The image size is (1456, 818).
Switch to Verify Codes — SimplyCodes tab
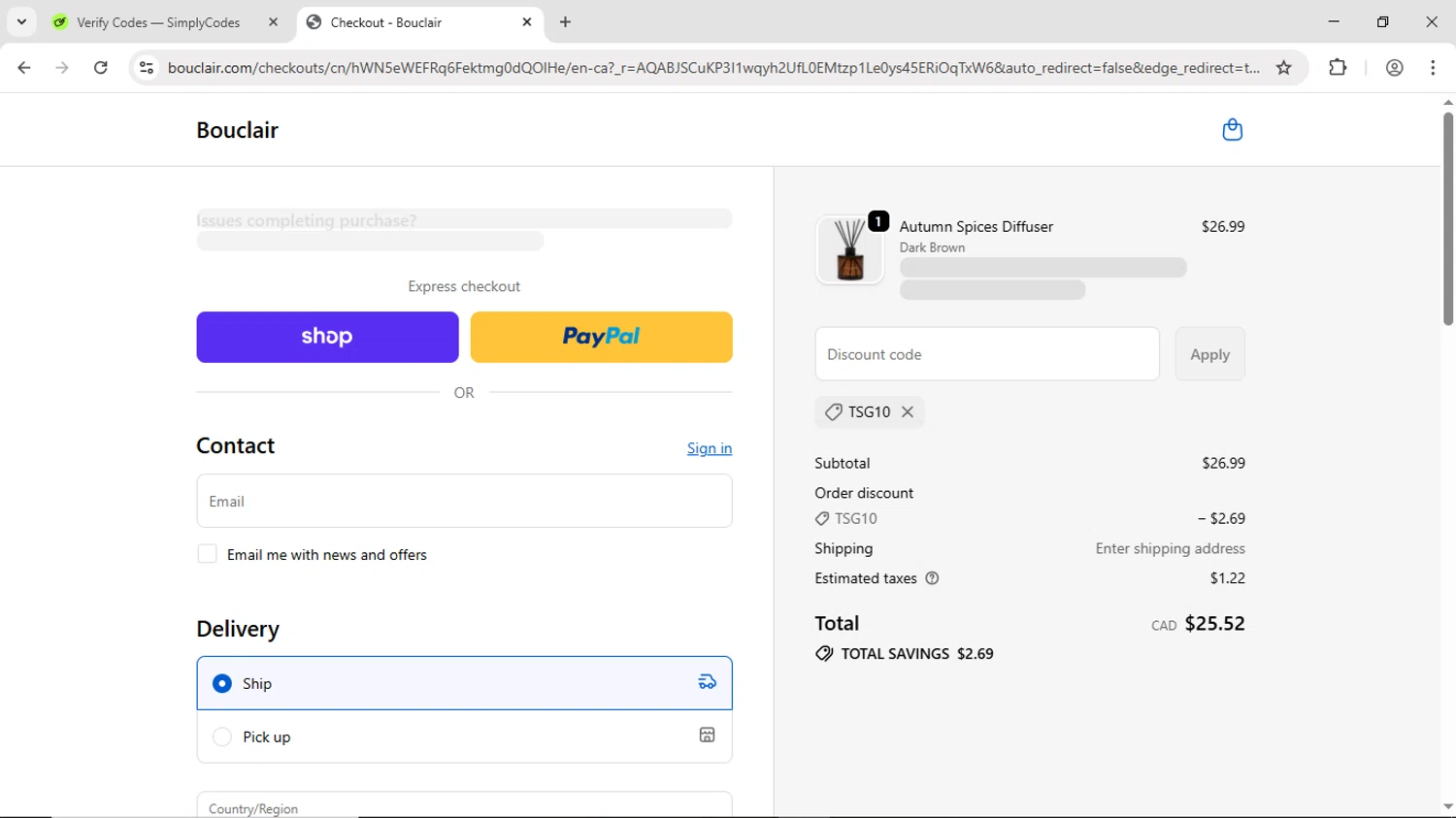click(158, 22)
